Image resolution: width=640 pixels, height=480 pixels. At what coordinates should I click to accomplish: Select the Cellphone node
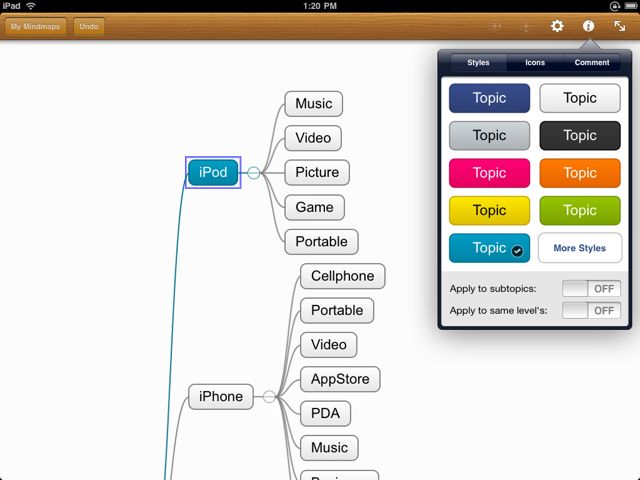tap(342, 276)
